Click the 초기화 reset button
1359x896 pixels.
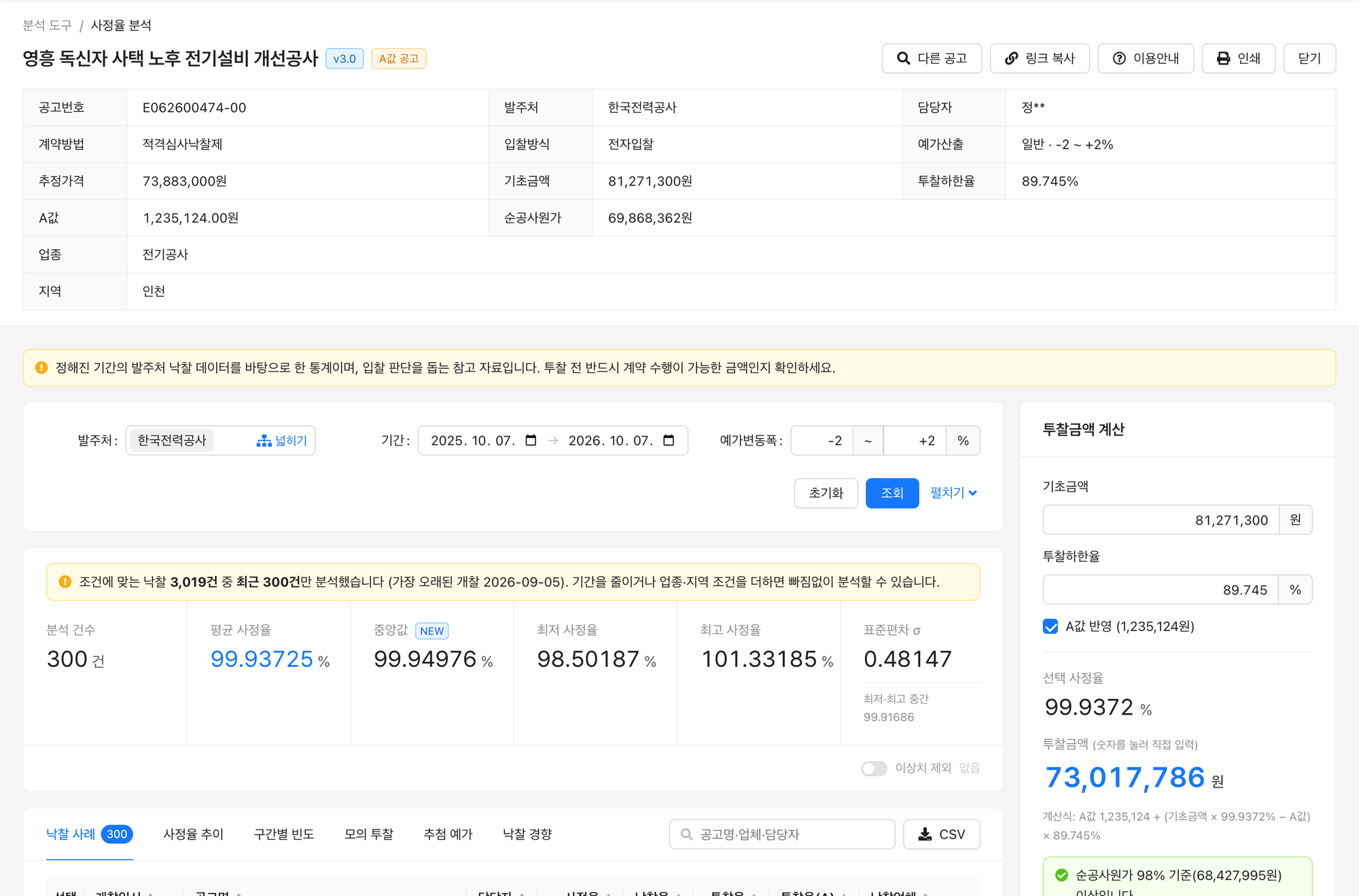[x=826, y=493]
